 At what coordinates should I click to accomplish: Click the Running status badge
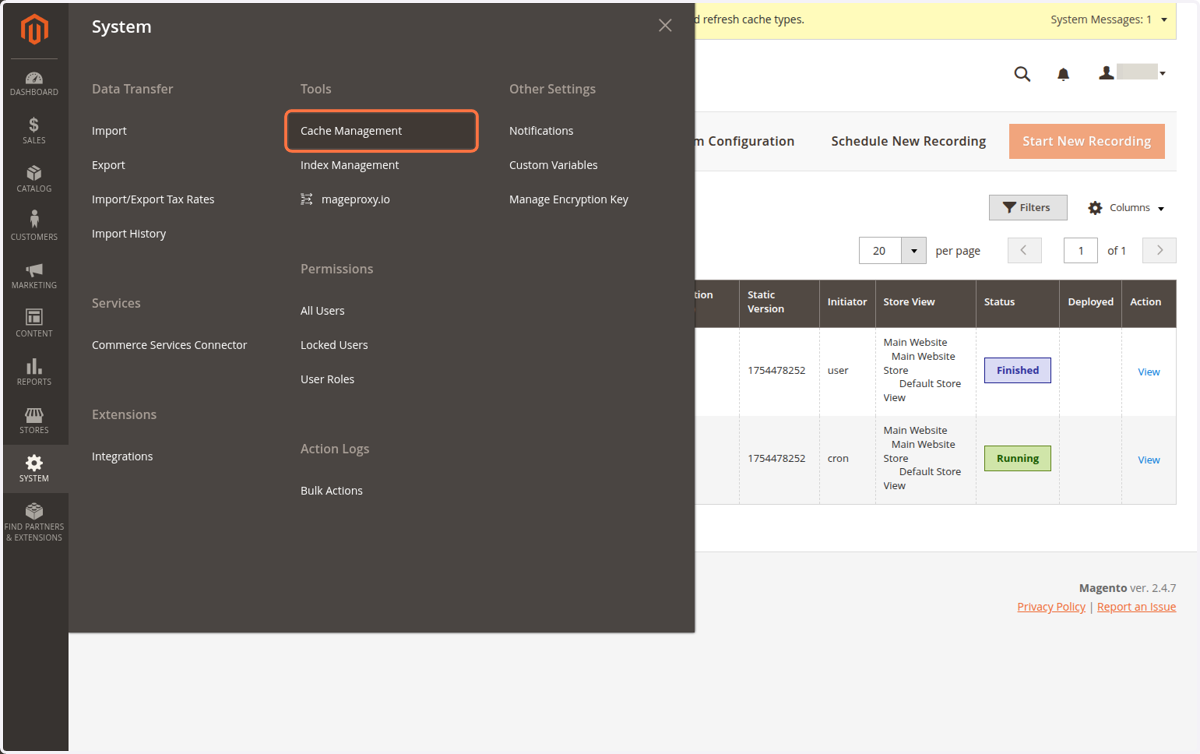tap(1017, 458)
